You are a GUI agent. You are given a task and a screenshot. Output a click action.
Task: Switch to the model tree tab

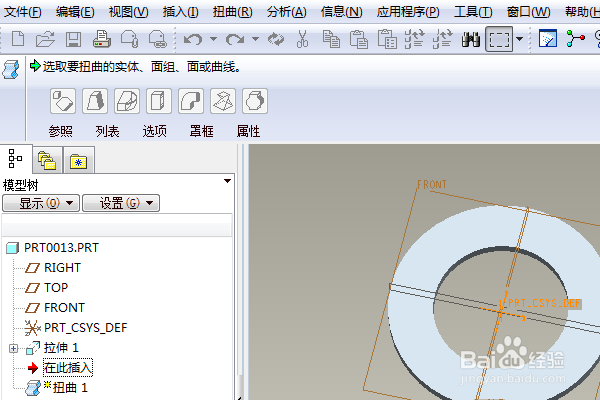point(16,158)
